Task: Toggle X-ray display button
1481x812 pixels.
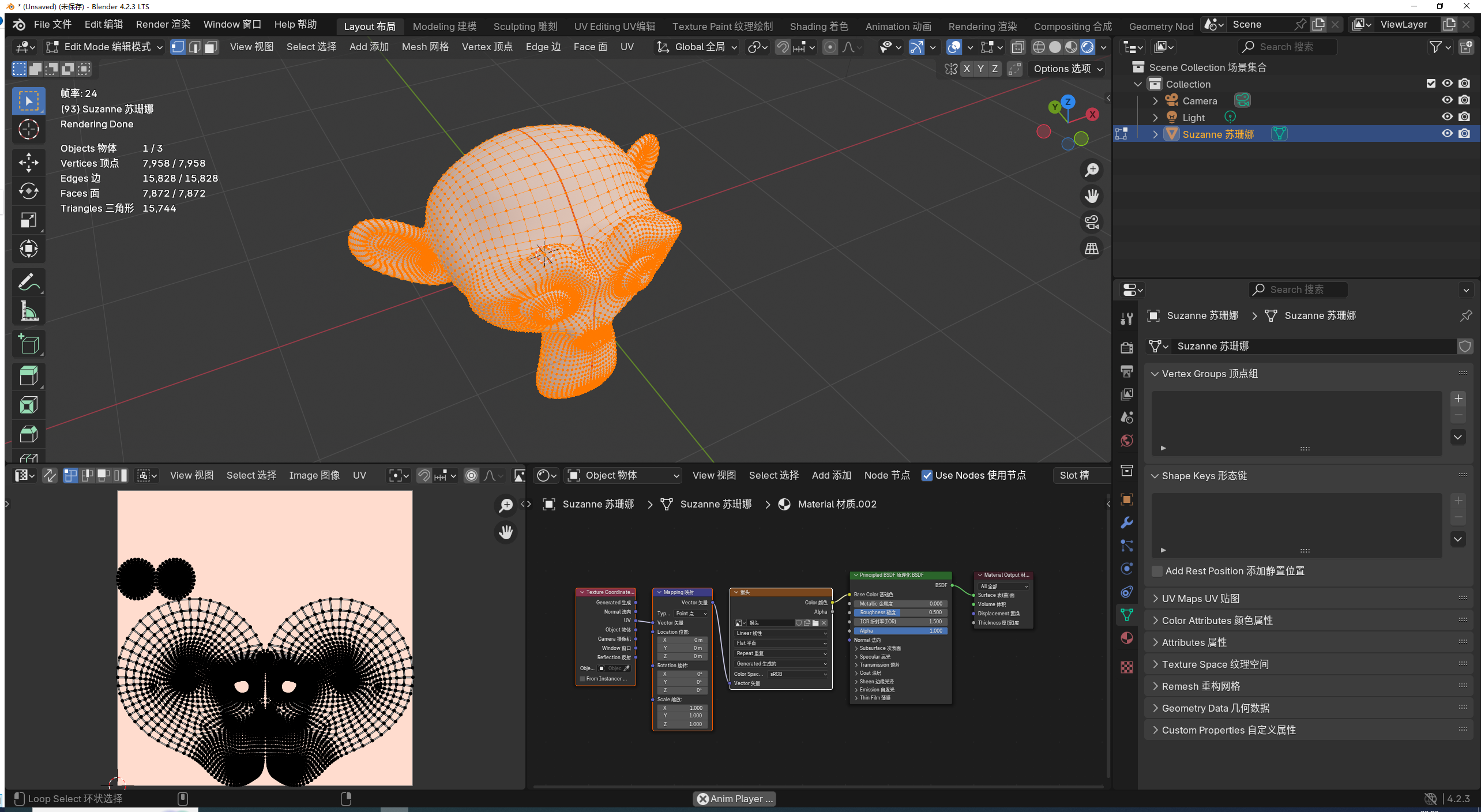Action: tap(1018, 47)
